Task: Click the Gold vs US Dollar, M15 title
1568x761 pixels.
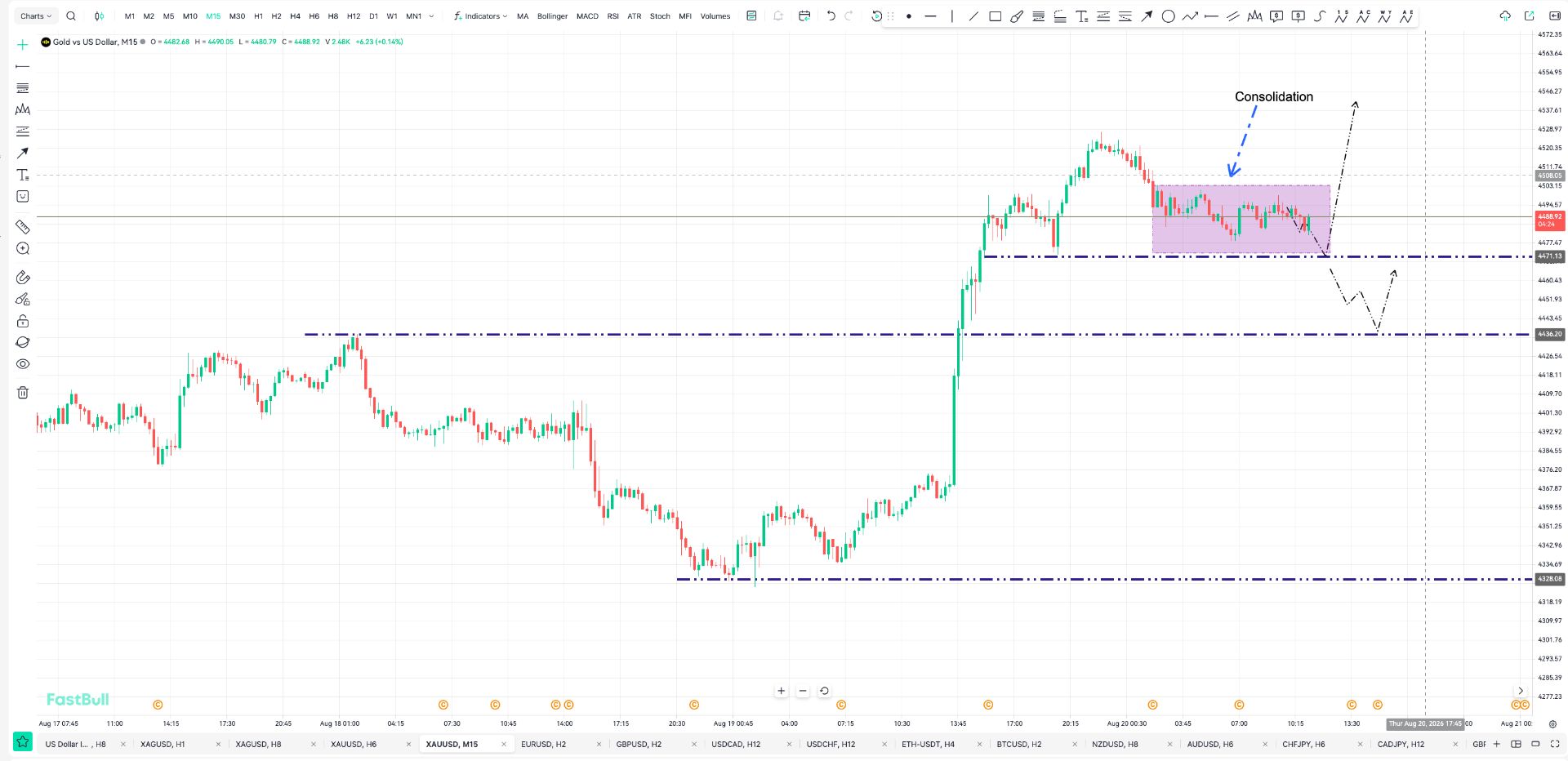Action: tap(95, 42)
